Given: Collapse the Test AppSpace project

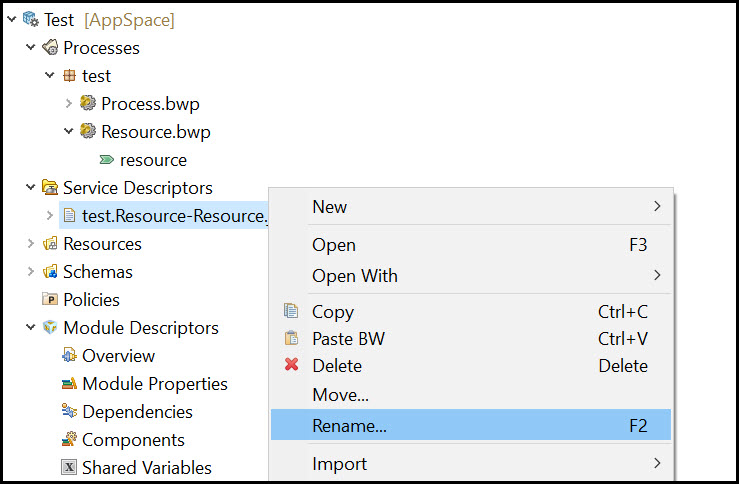Looking at the screenshot, I should [x=12, y=19].
